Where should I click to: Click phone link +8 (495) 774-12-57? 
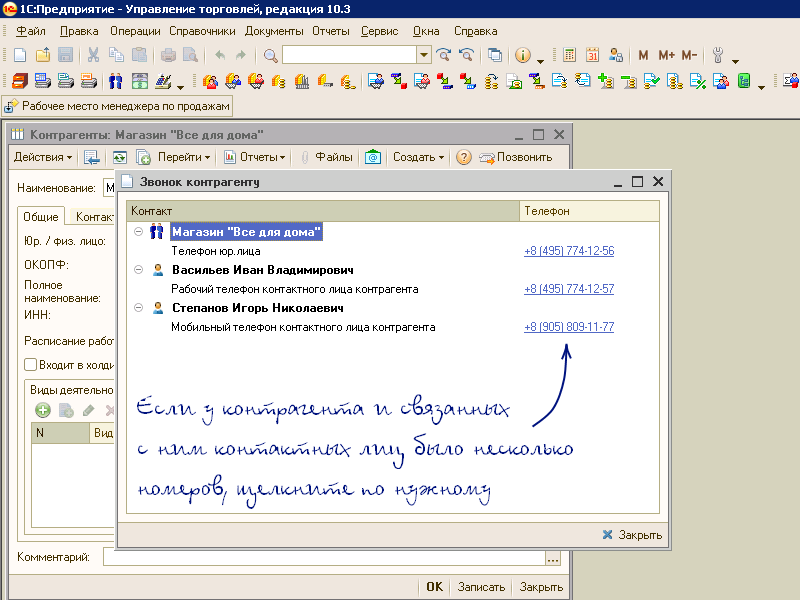coord(569,289)
